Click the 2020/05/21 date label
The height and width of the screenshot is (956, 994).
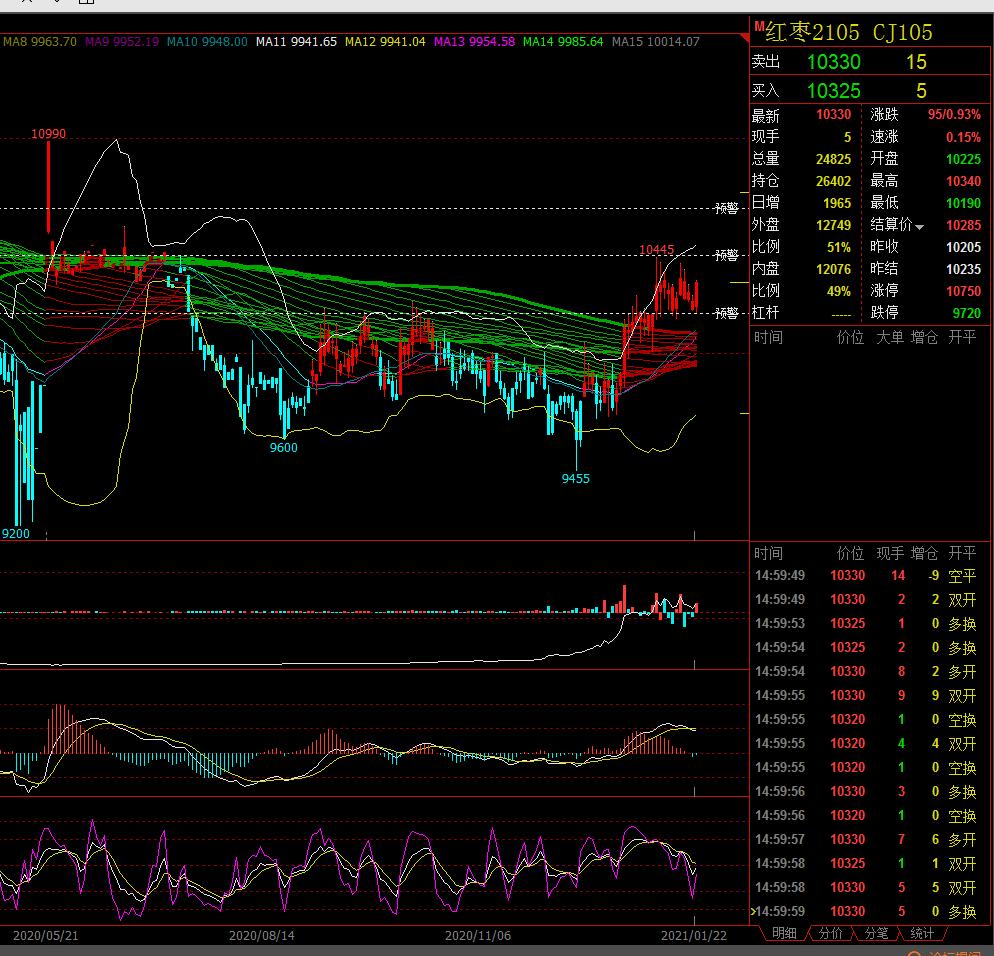coord(46,936)
